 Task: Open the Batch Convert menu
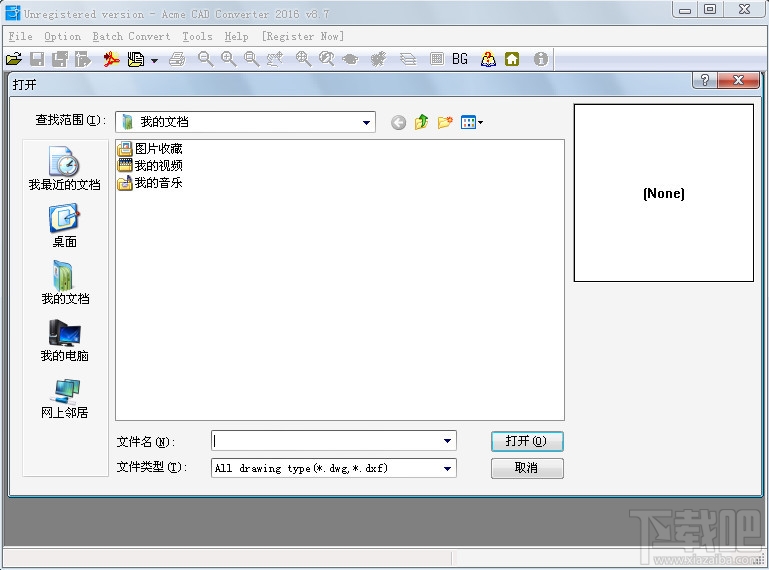point(131,36)
